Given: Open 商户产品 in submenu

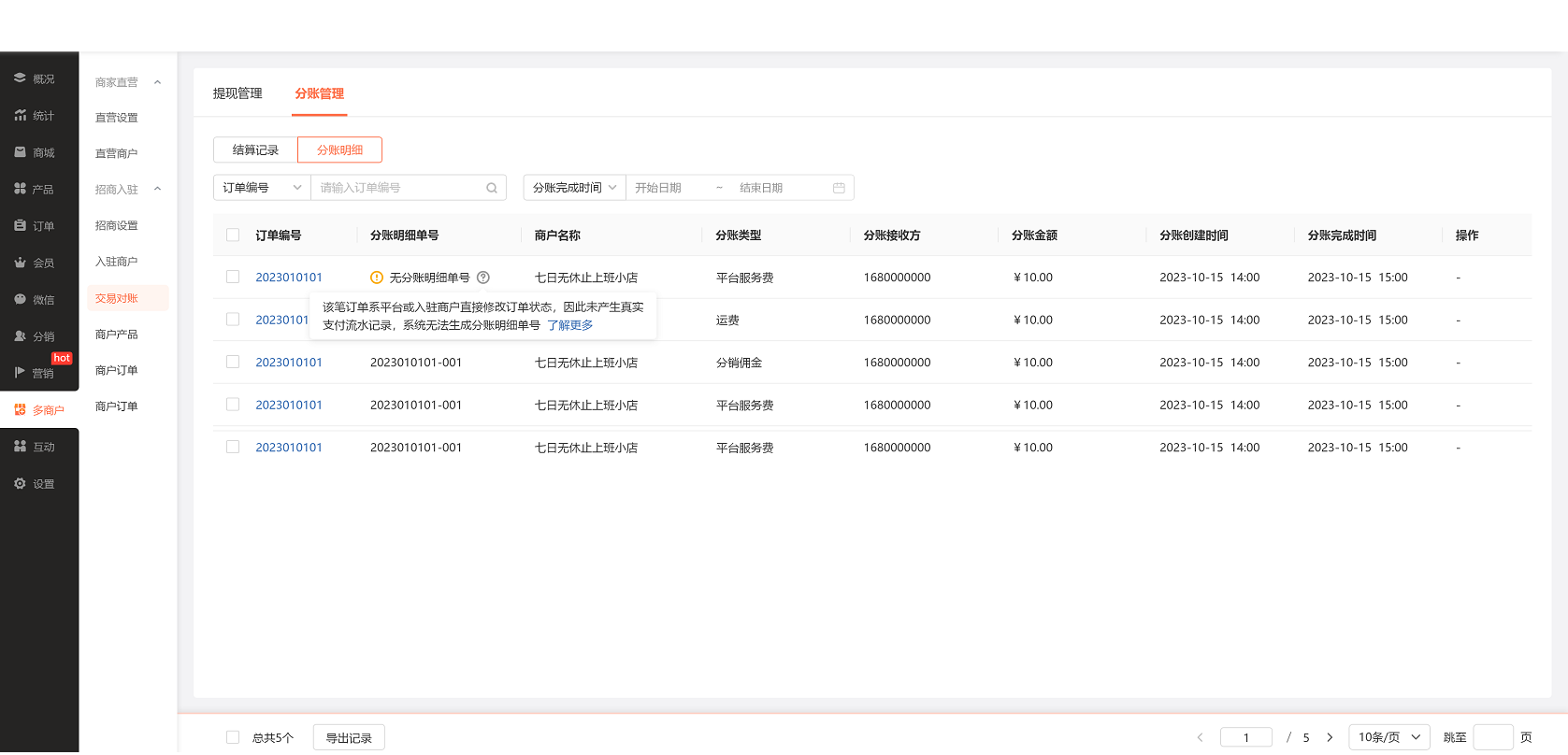Looking at the screenshot, I should coord(117,335).
